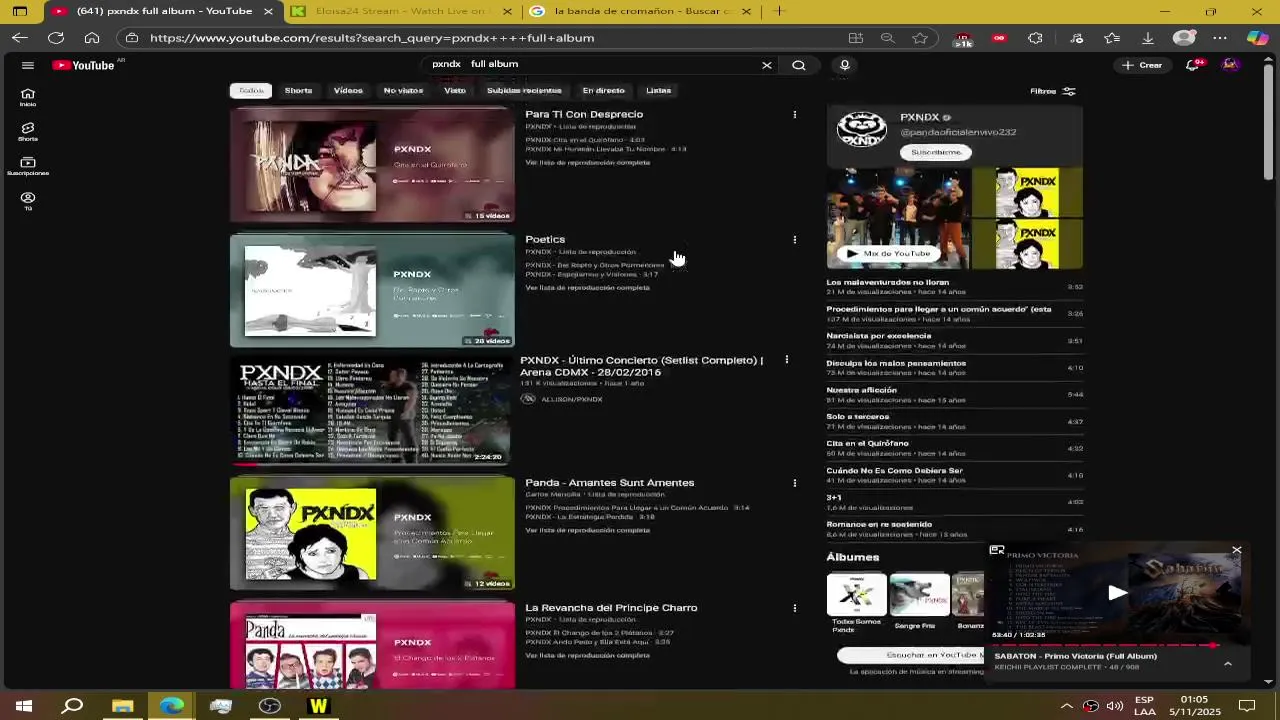Open options menu for Para Ti Con Desprecio
This screenshot has width=1280, height=720.
795,115
